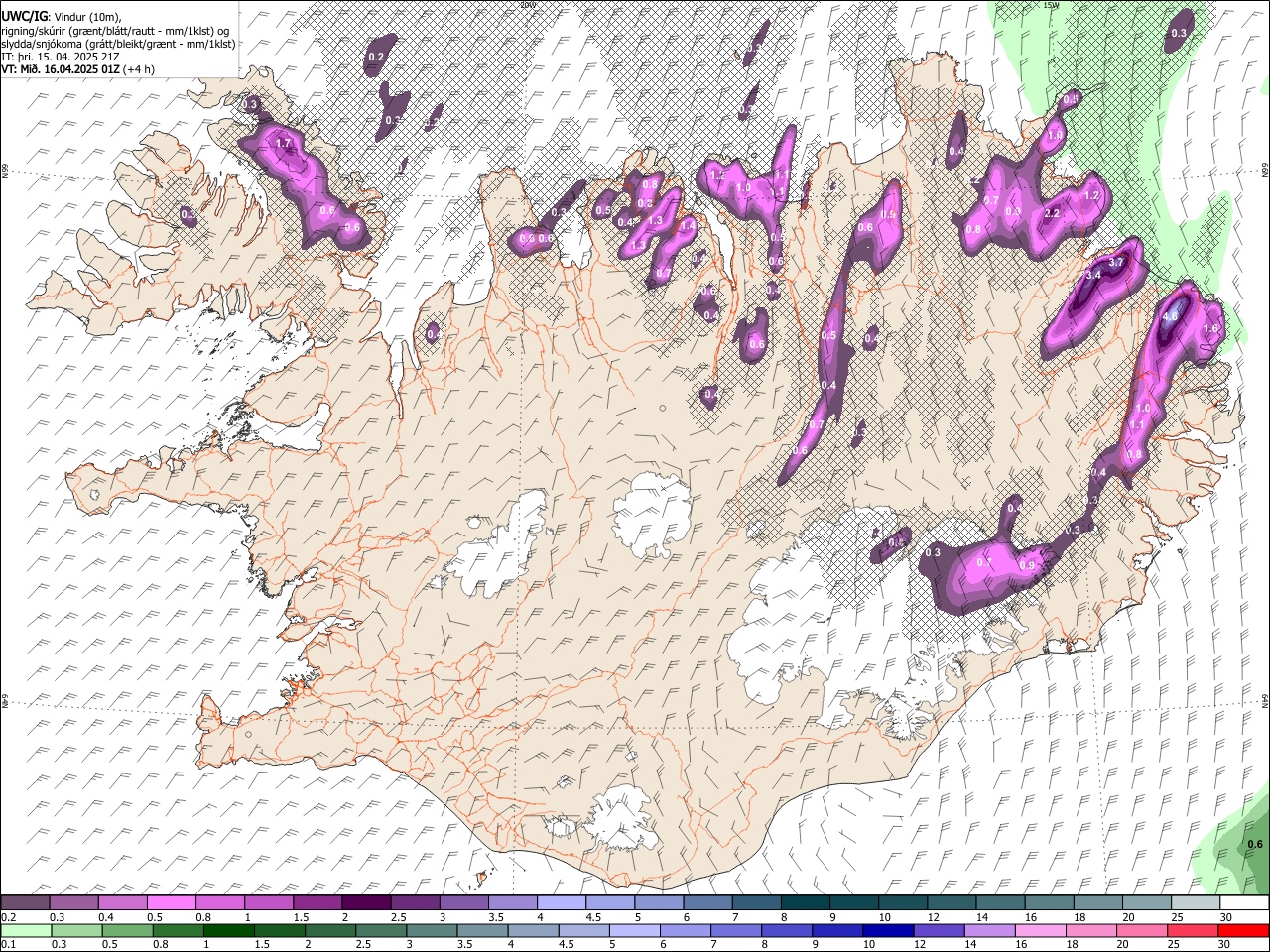Click the lower legend swatch labeled 1.5
The width and height of the screenshot is (1270, 952).
coord(281,930)
